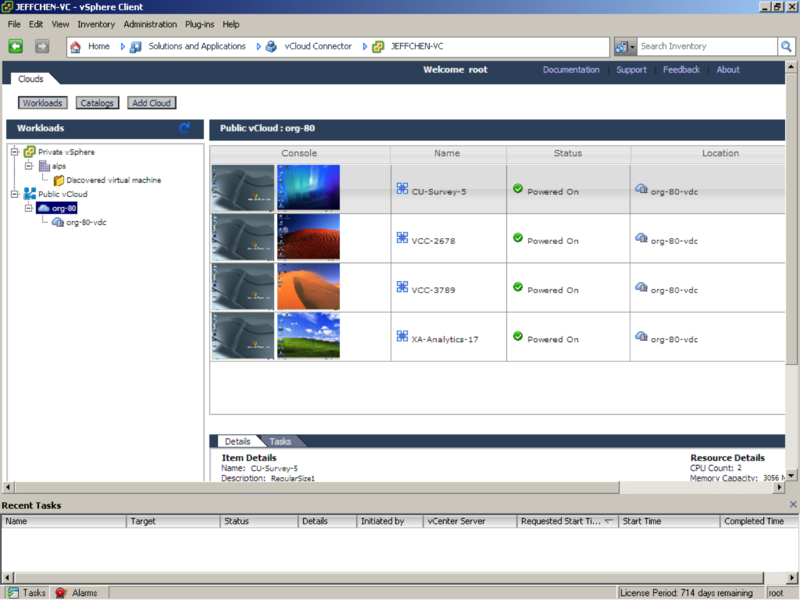Click the org-80-vdc cloud icon in tree

(58, 222)
